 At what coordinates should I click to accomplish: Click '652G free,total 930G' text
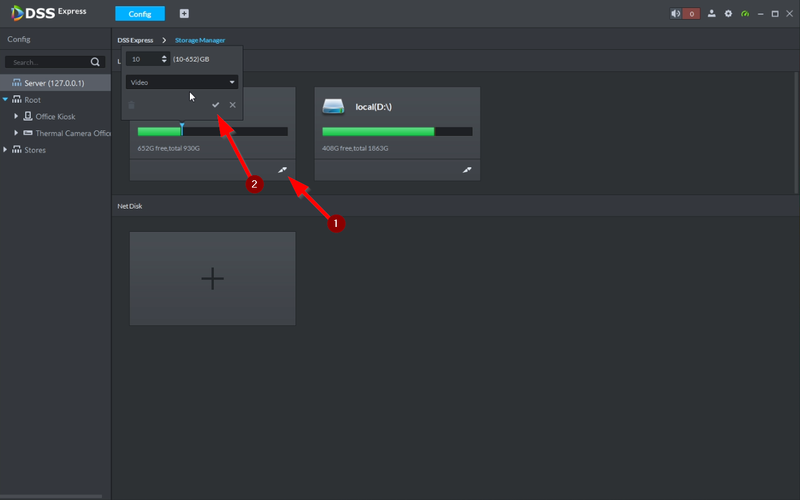pos(168,148)
